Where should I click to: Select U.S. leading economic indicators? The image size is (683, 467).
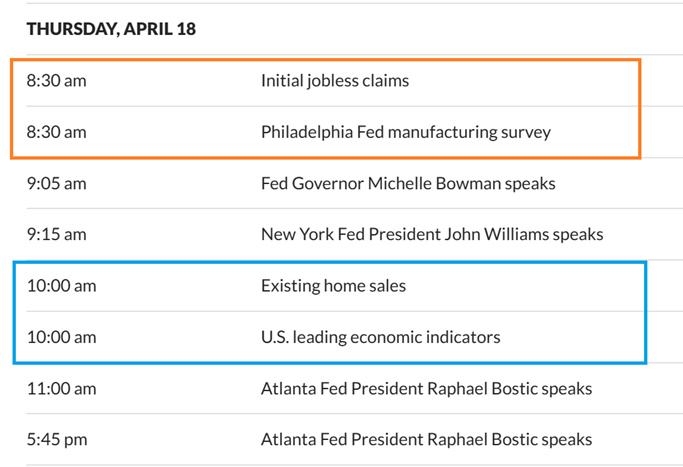pos(380,337)
